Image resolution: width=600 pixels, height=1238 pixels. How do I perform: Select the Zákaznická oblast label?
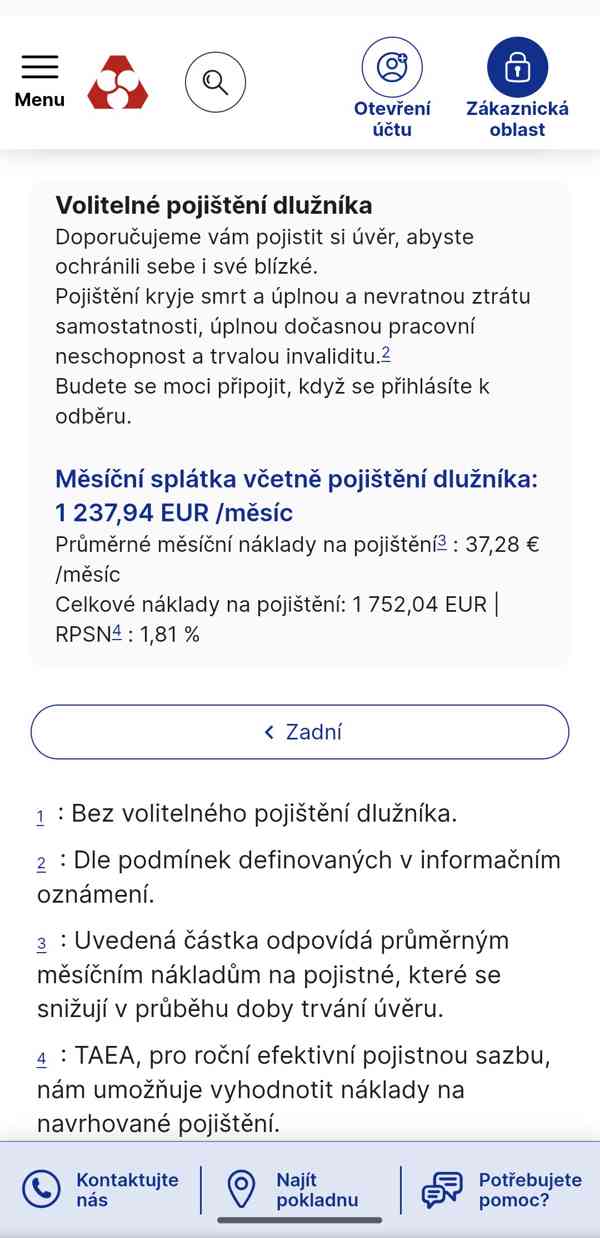517,119
